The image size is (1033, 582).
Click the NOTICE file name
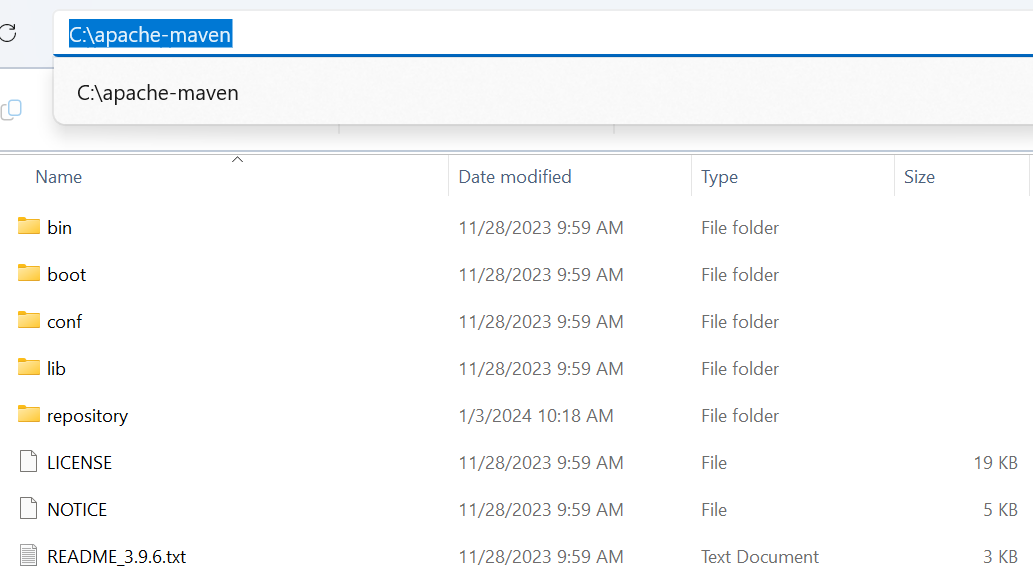[x=77, y=509]
